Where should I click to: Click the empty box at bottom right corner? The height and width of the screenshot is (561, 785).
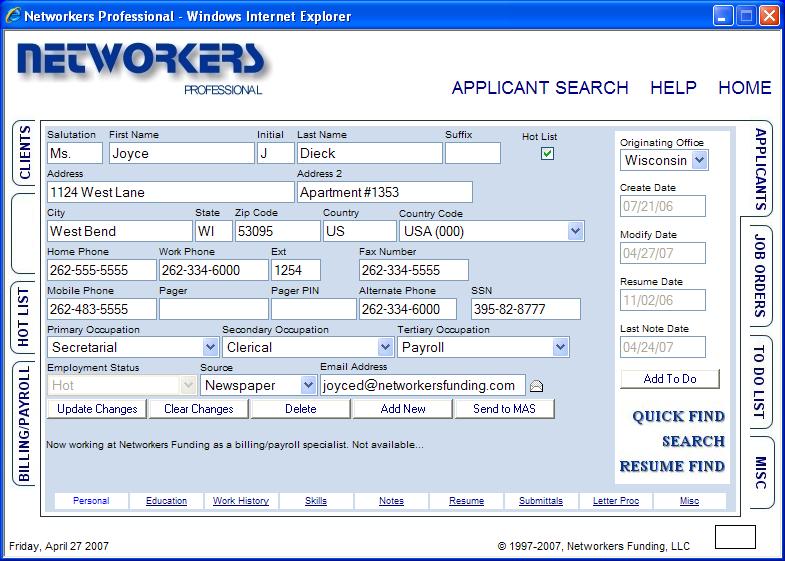(x=735, y=537)
